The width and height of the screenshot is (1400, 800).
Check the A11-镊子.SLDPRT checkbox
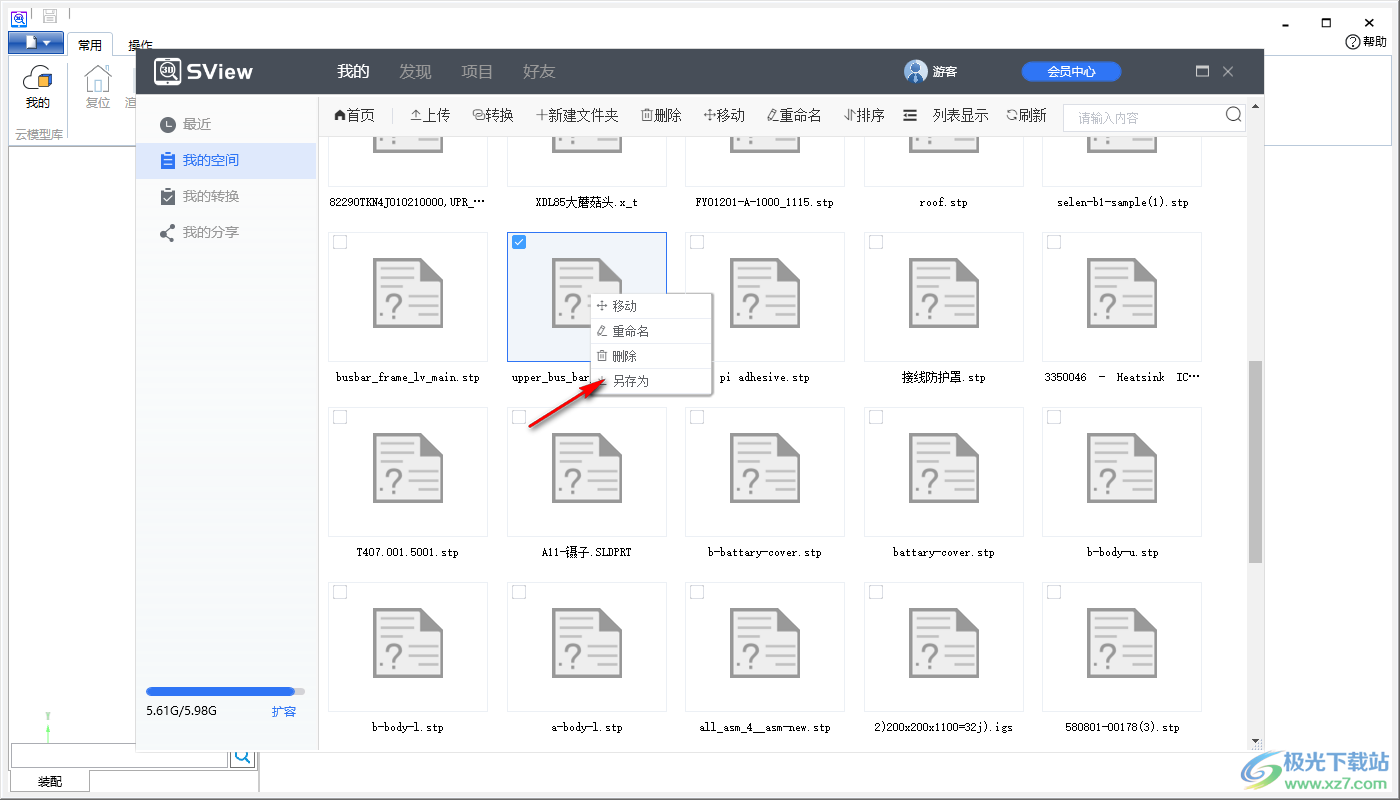click(x=519, y=417)
